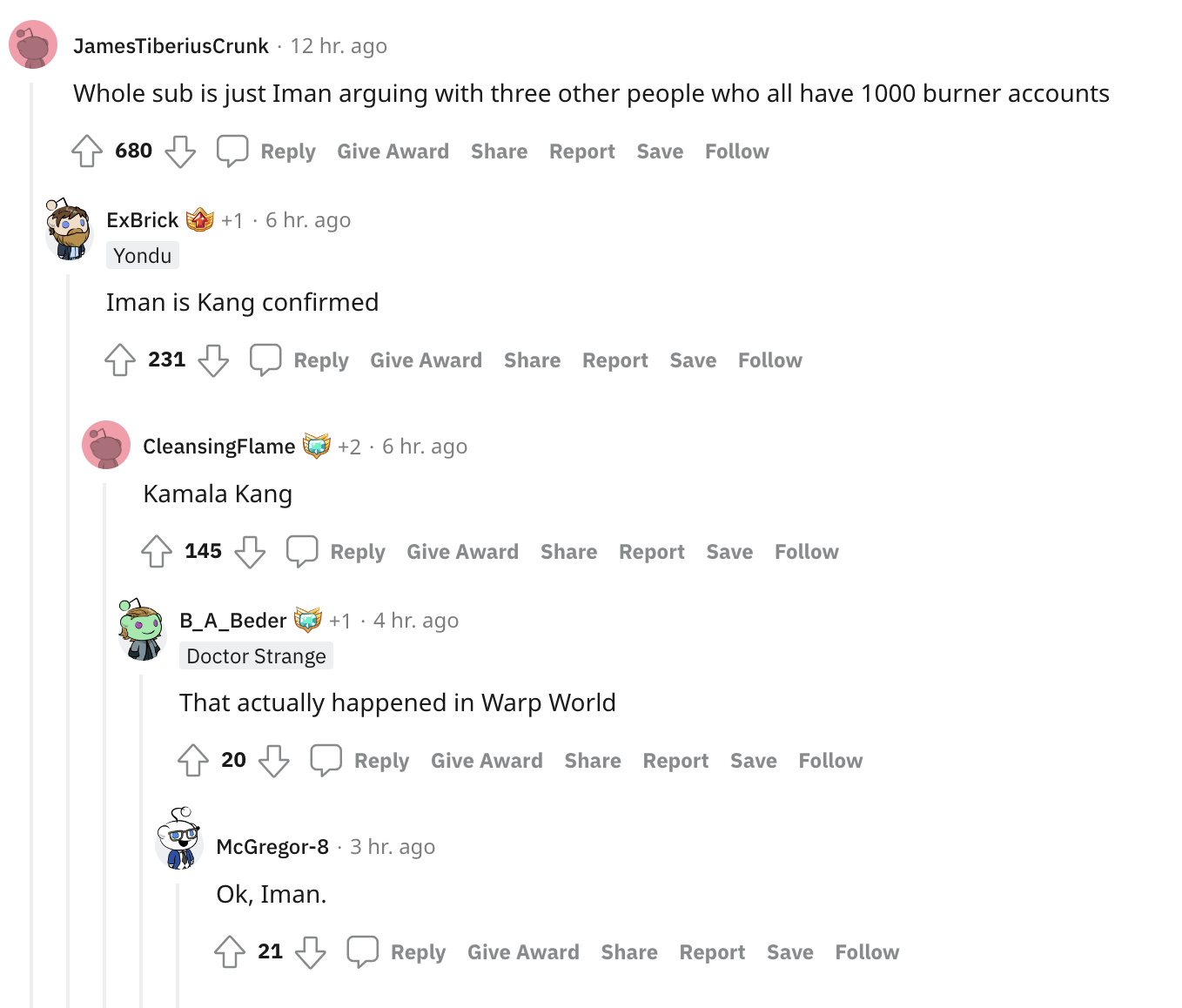
Task: Share the top comment with 680 points
Action: pyautogui.click(x=499, y=151)
